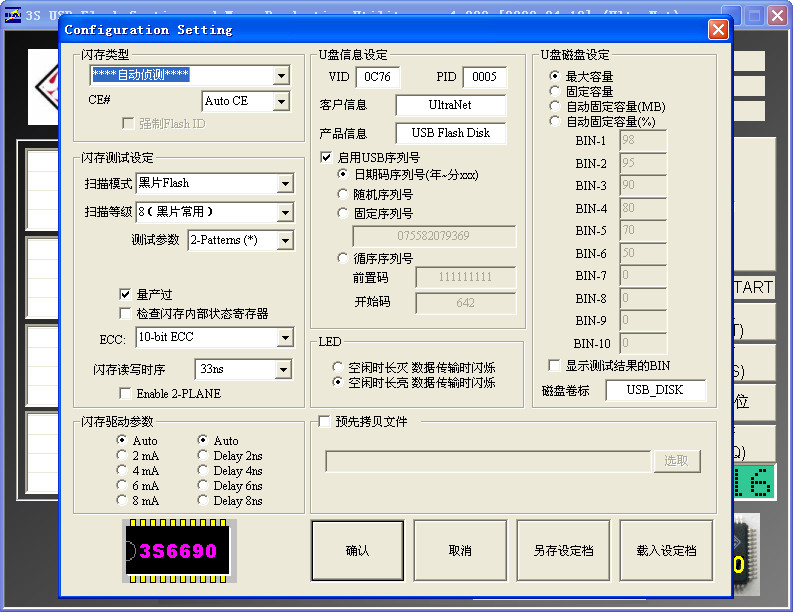The height and width of the screenshot is (612, 793).
Task: Choose 固定序列号 radio option
Action: pyautogui.click(x=342, y=213)
